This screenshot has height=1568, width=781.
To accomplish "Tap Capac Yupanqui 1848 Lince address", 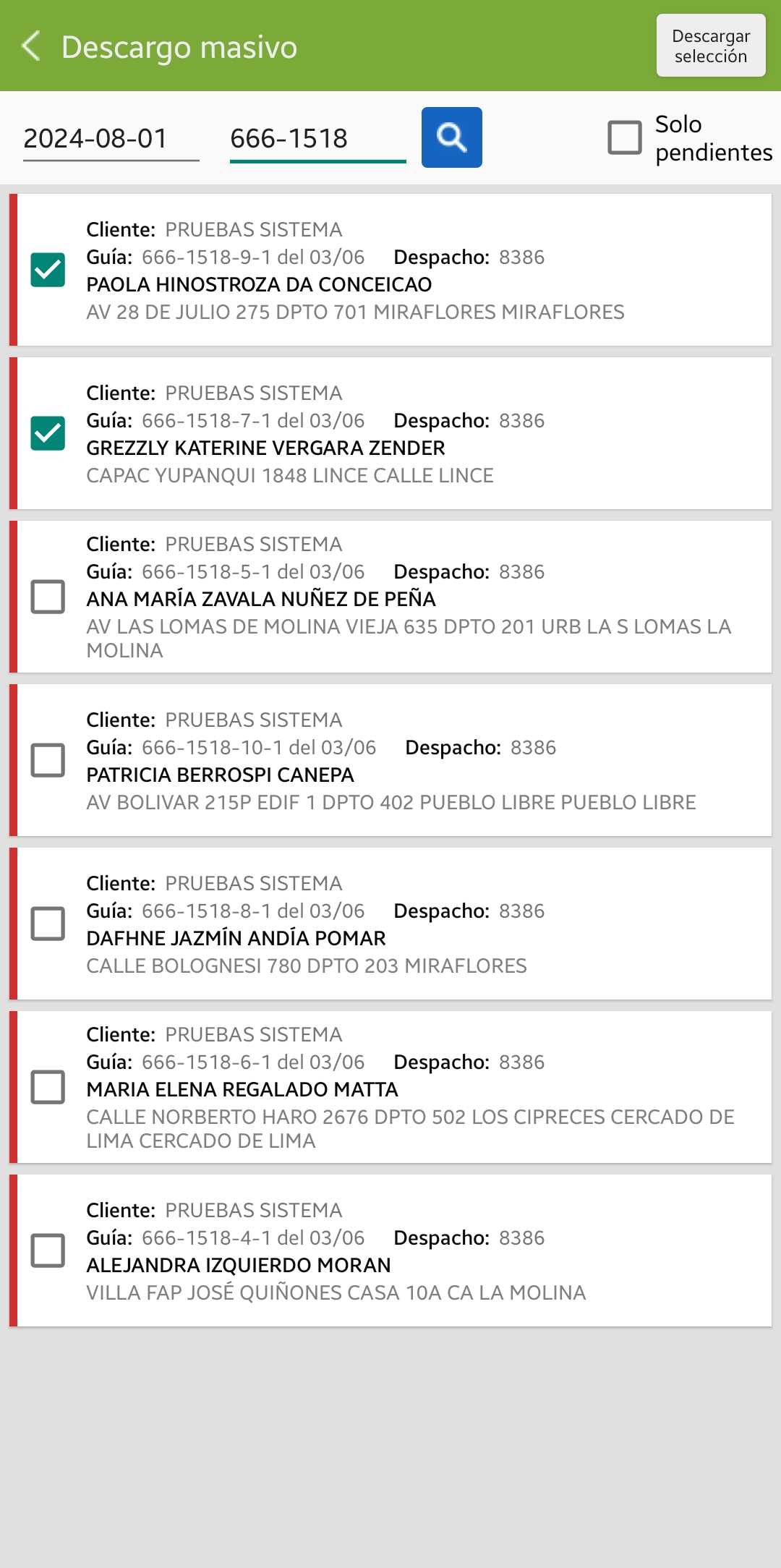I will tap(289, 476).
